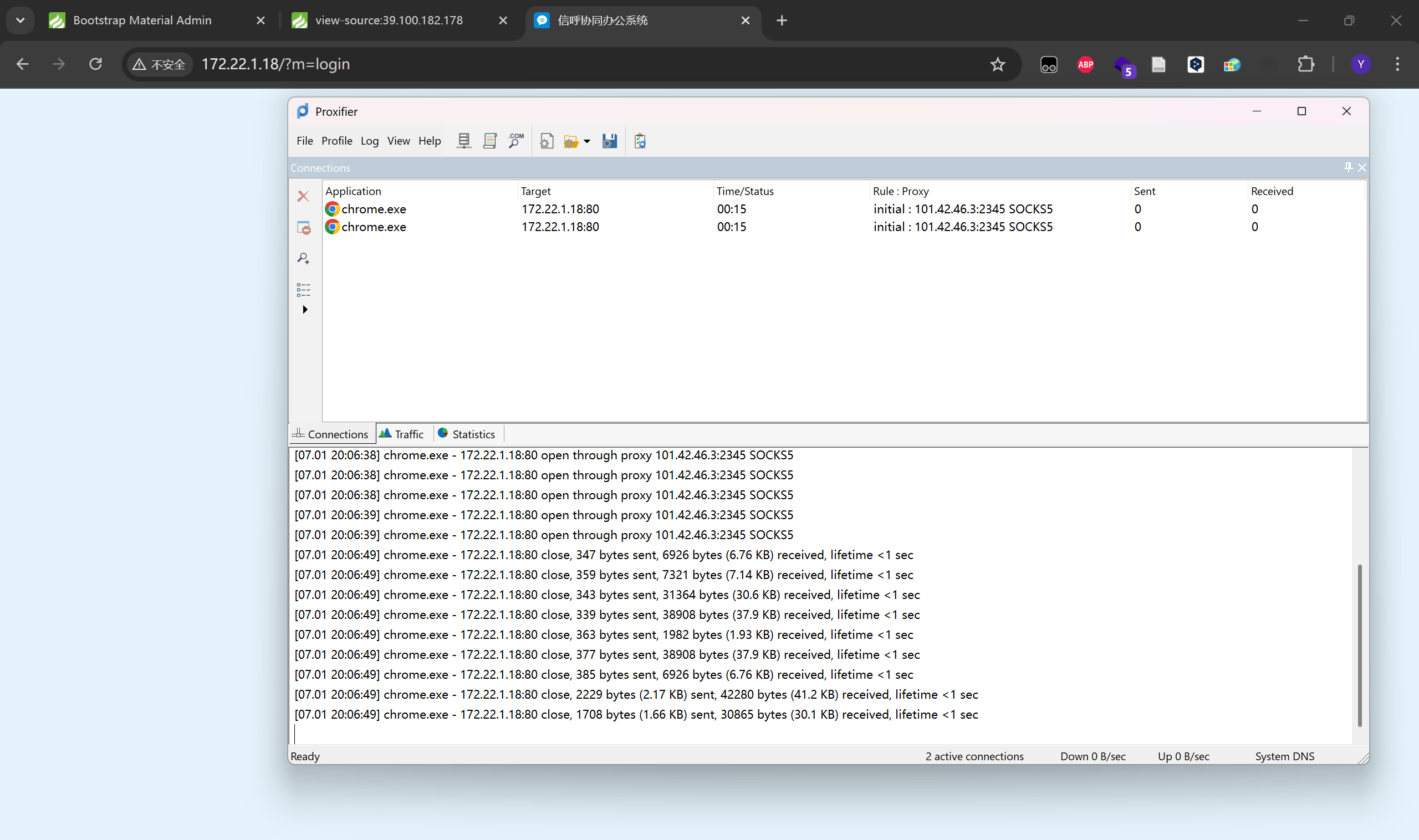1419x840 pixels.
Task: Sort by the Target column header
Action: pos(535,191)
